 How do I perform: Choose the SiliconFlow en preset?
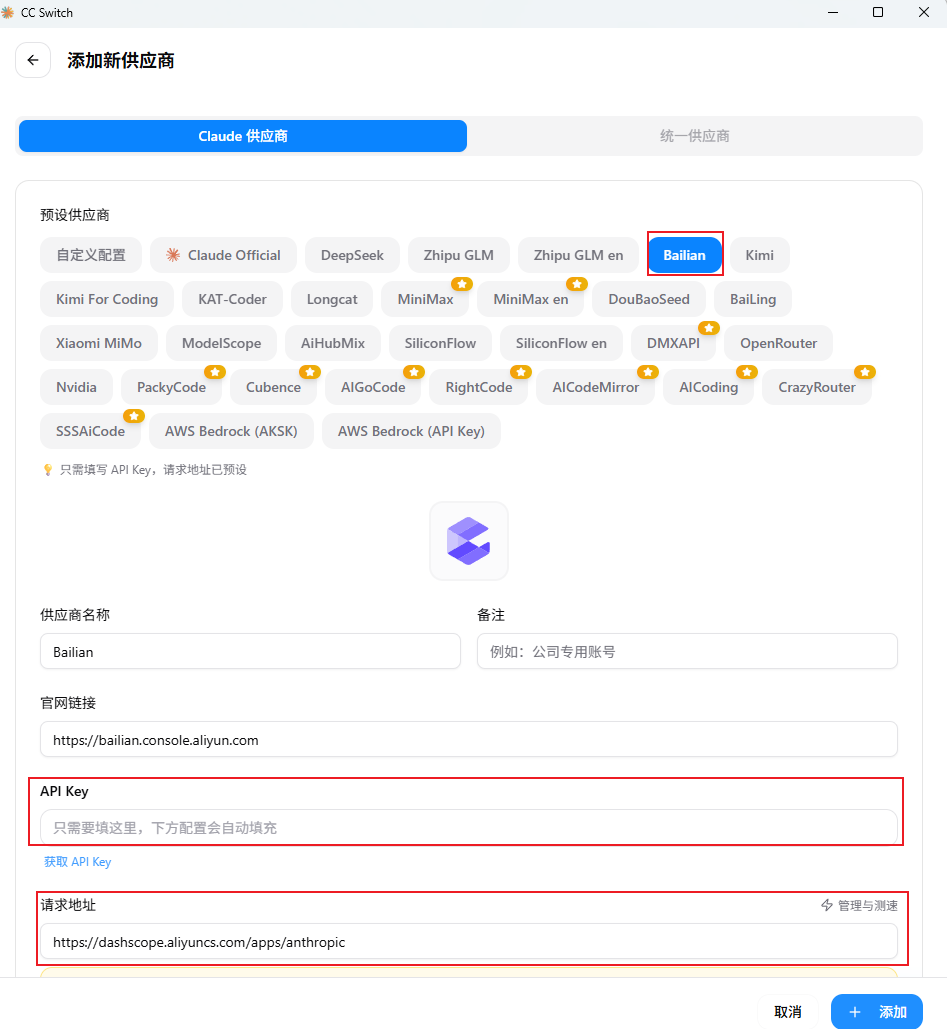tap(561, 343)
